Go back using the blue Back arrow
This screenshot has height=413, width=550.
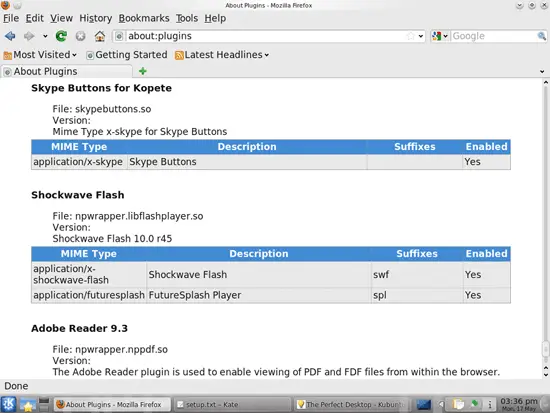(10, 36)
